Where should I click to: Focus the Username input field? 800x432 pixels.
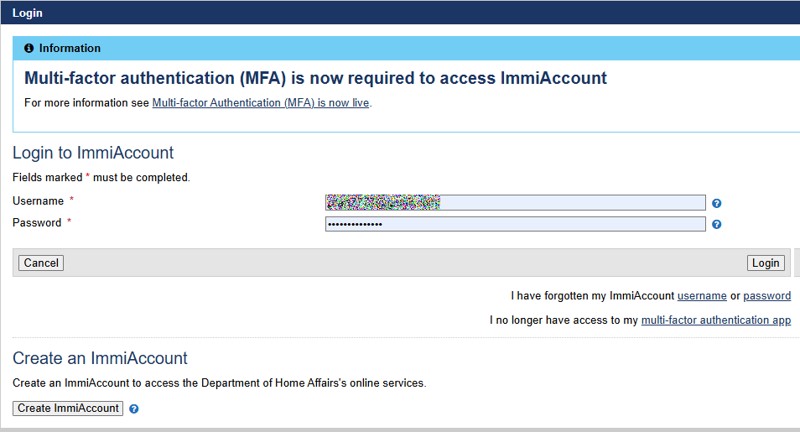pos(515,202)
